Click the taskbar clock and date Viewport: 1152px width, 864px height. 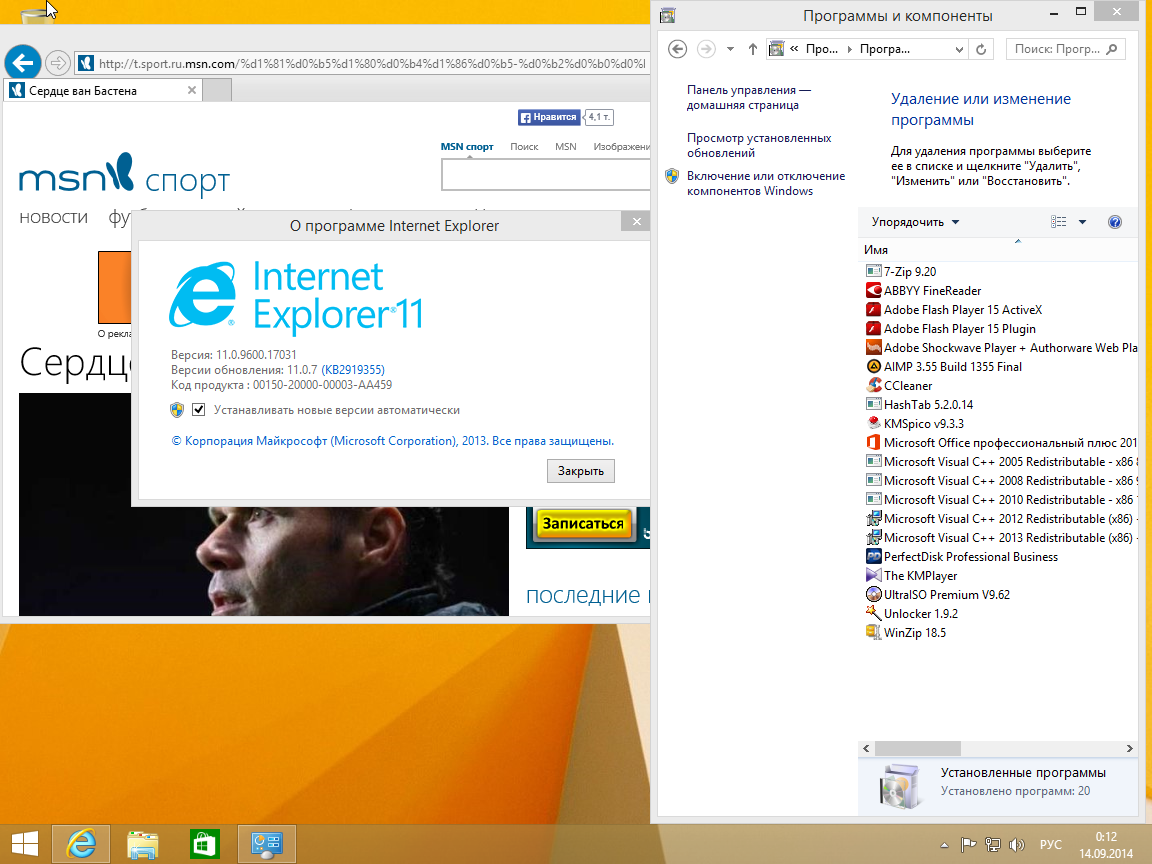tap(1106, 845)
